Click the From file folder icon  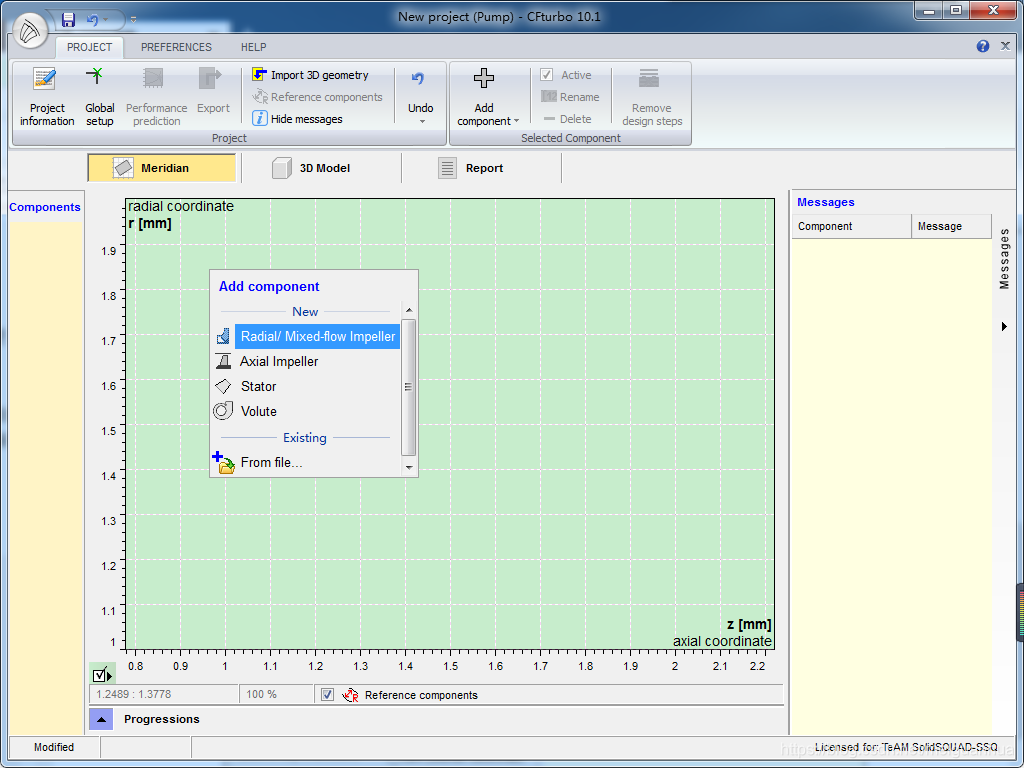tap(224, 462)
